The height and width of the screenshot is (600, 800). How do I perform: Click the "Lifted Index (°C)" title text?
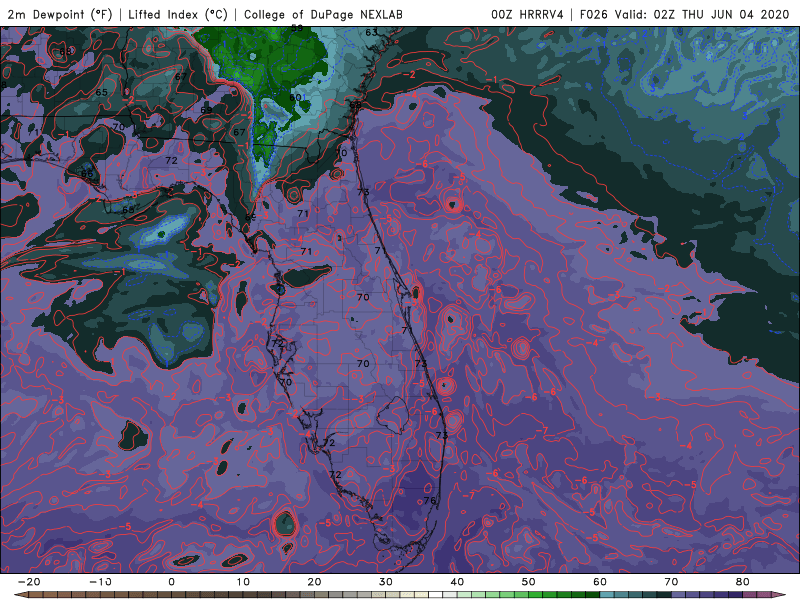(178, 14)
